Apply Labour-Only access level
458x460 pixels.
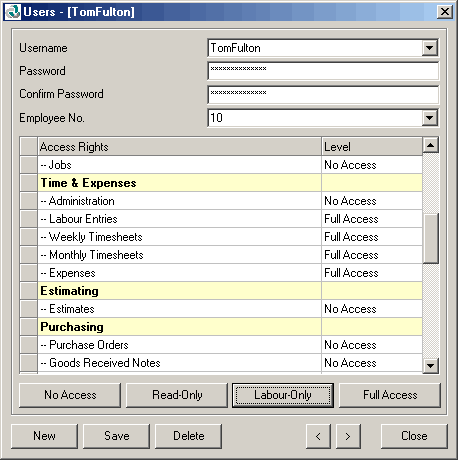pos(283,395)
